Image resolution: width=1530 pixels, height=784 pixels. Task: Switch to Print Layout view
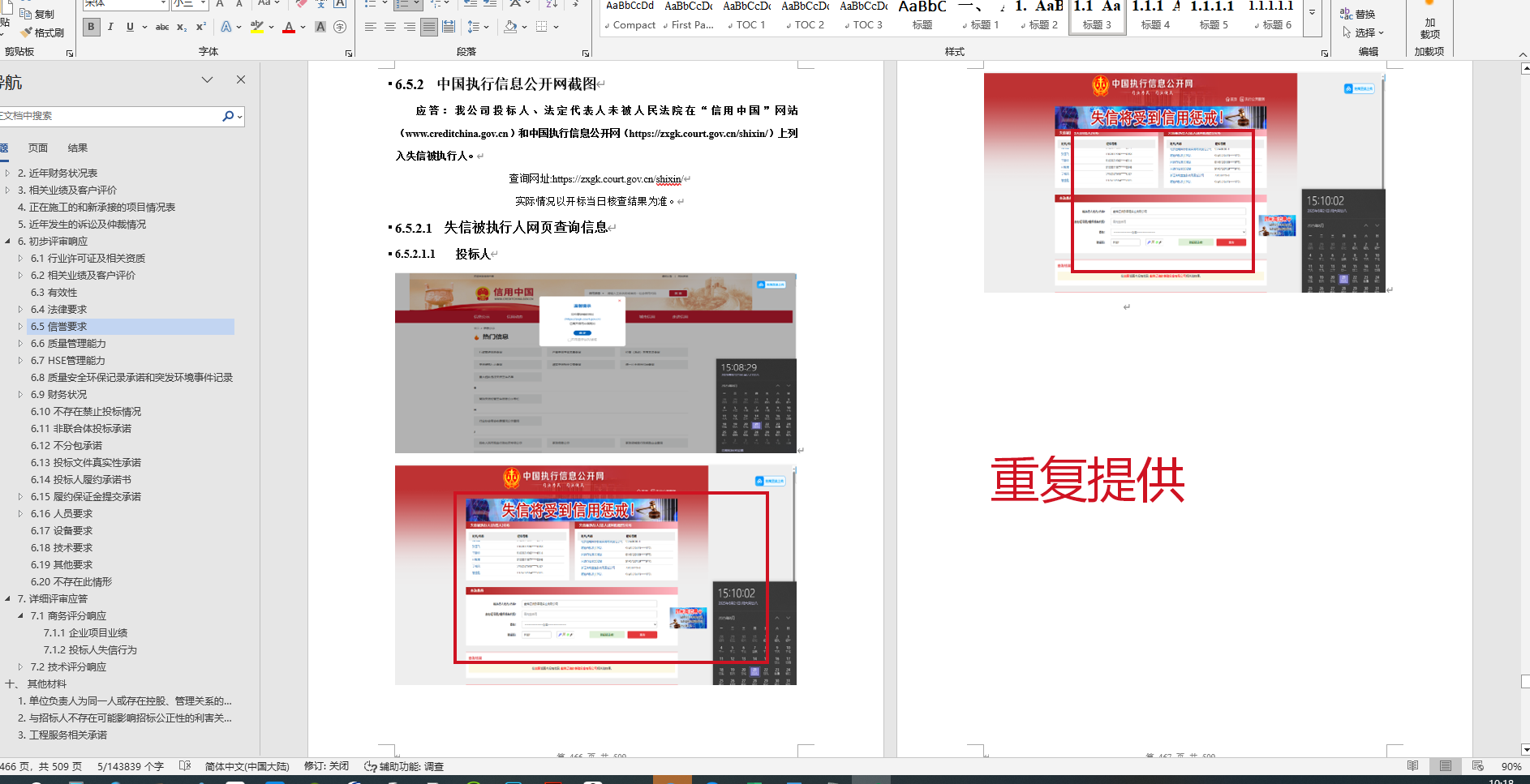(1446, 766)
